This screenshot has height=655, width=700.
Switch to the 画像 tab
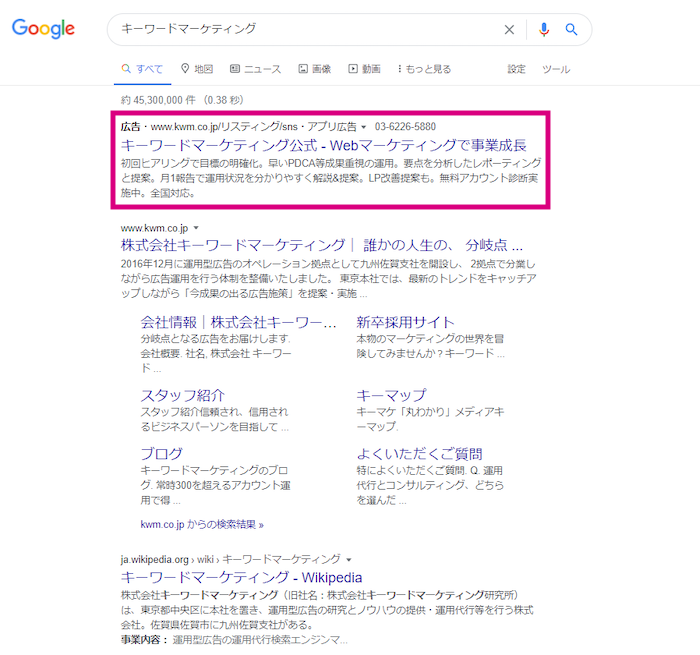pos(315,69)
